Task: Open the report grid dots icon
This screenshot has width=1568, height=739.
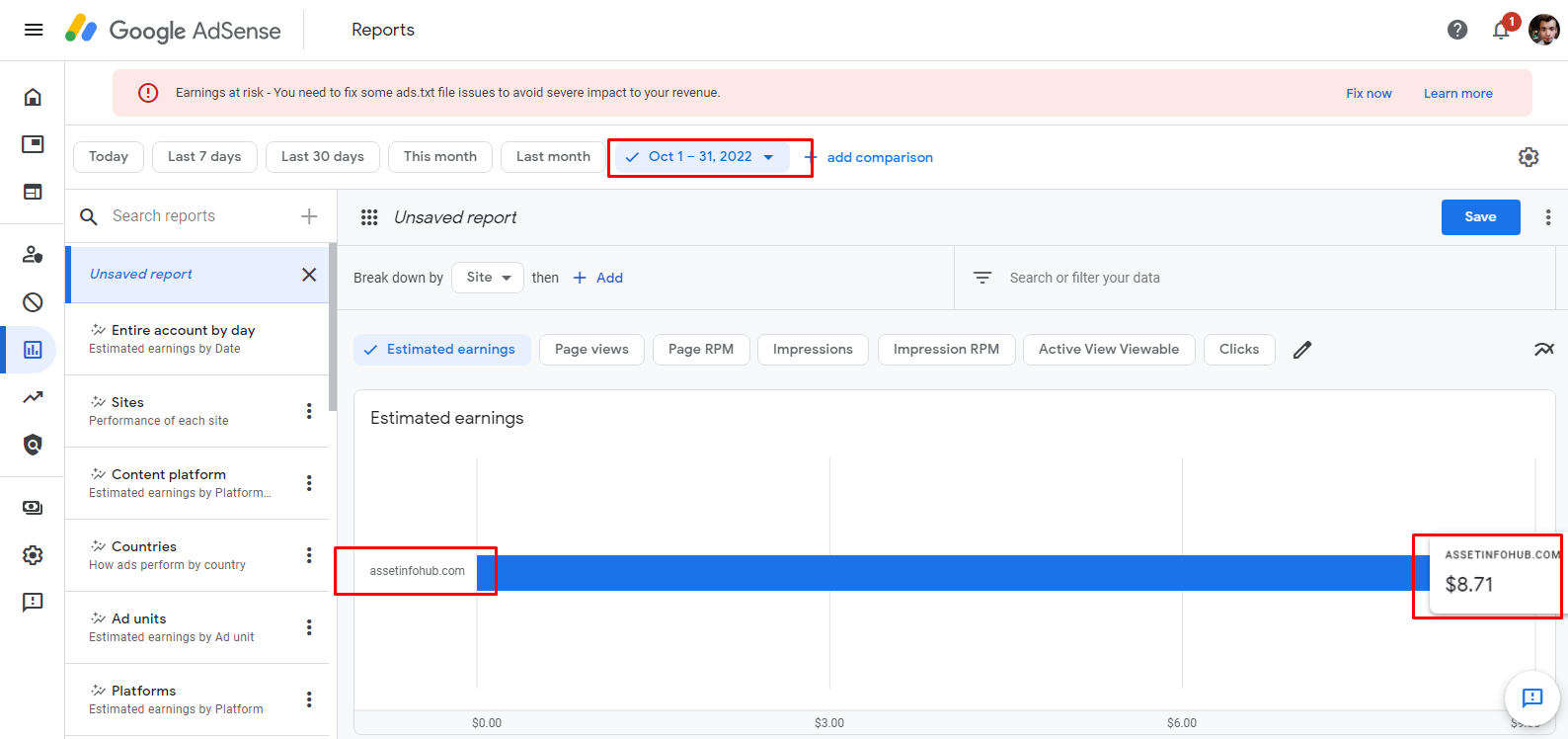Action: tap(369, 217)
